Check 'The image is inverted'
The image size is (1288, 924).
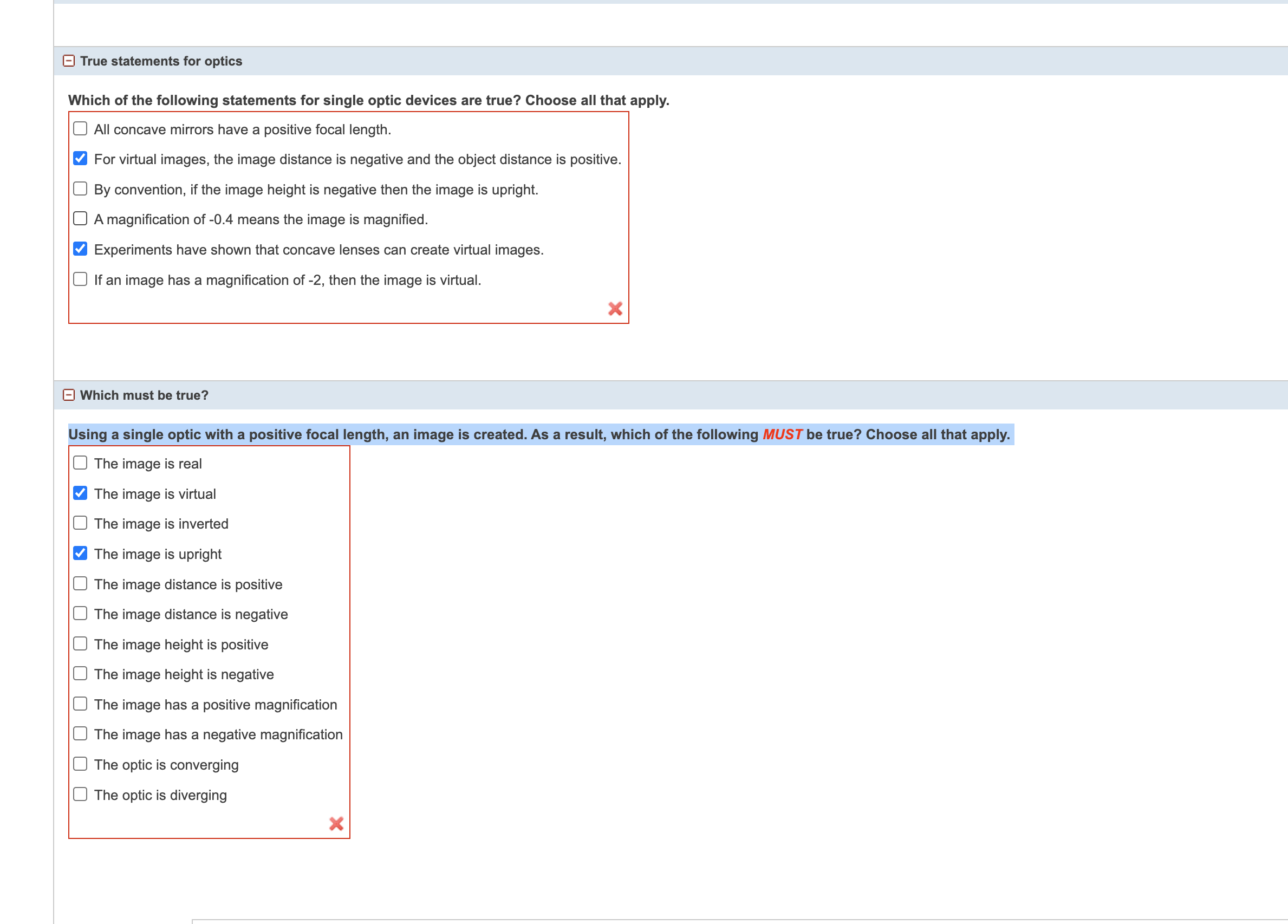pos(80,523)
